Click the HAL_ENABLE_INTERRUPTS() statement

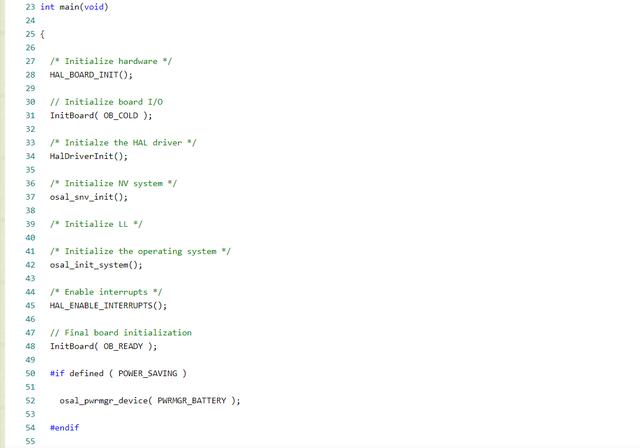point(108,305)
